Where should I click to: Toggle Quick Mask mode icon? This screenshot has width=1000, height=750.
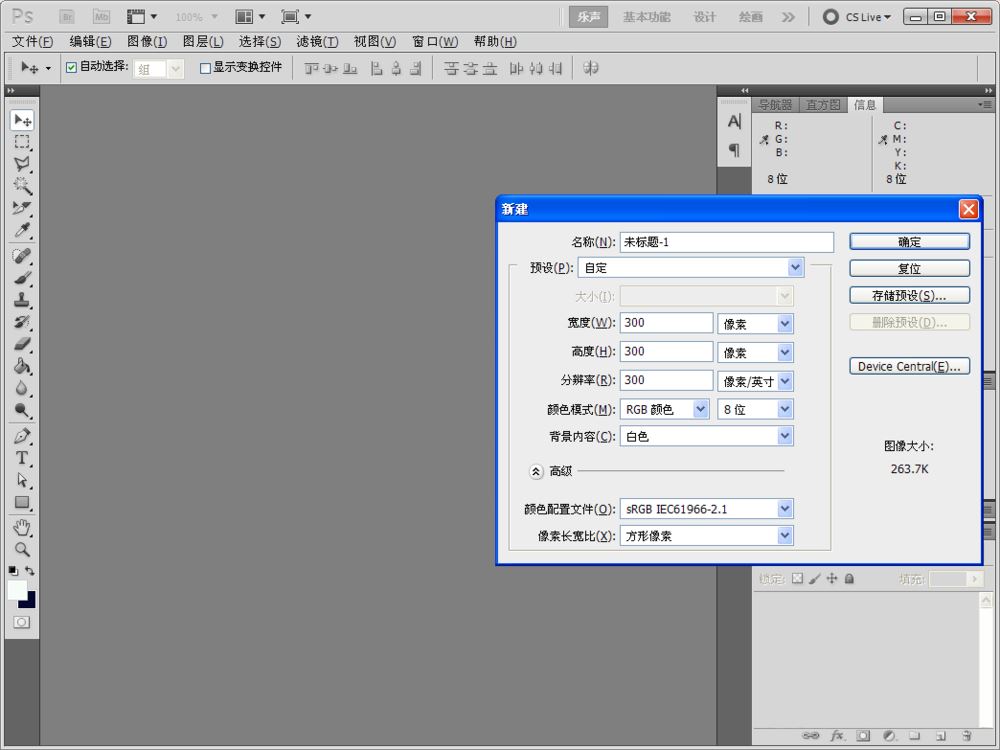tap(22, 622)
